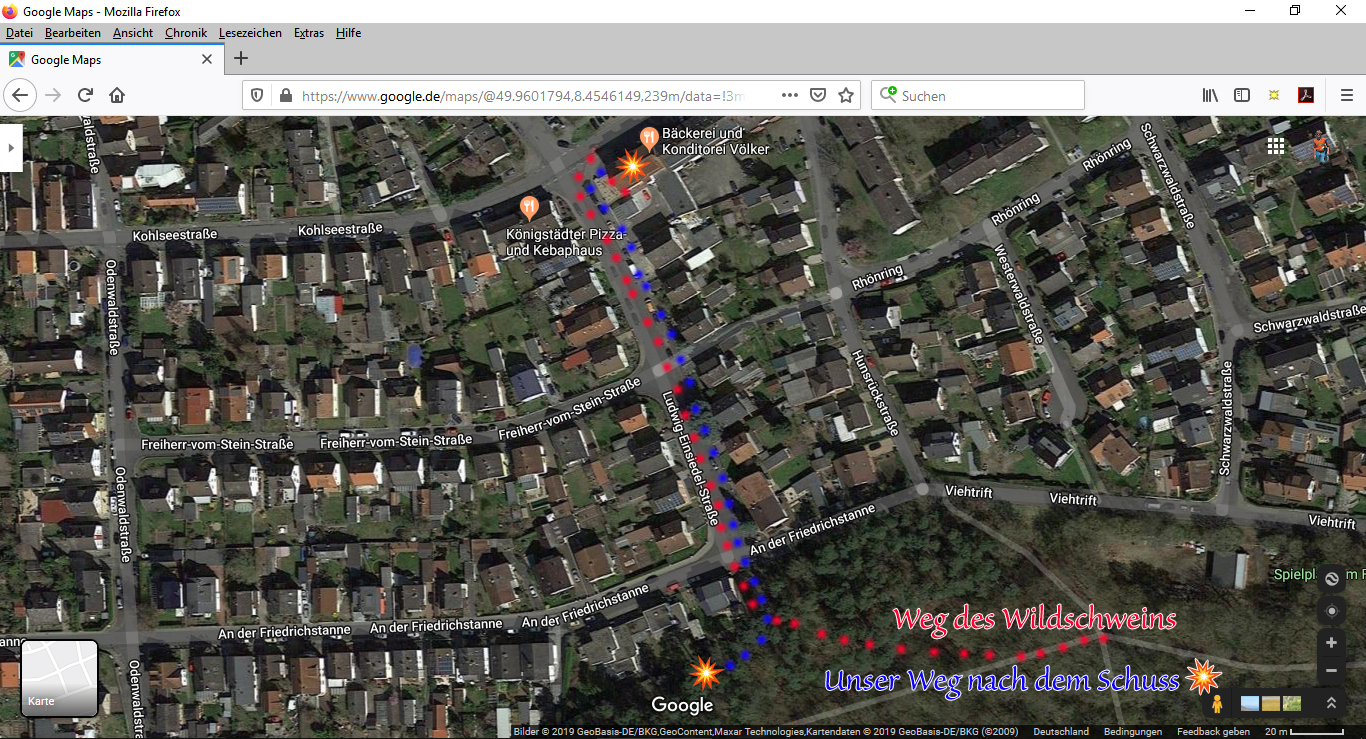
Task: Show site security padlock information
Action: click(285, 96)
